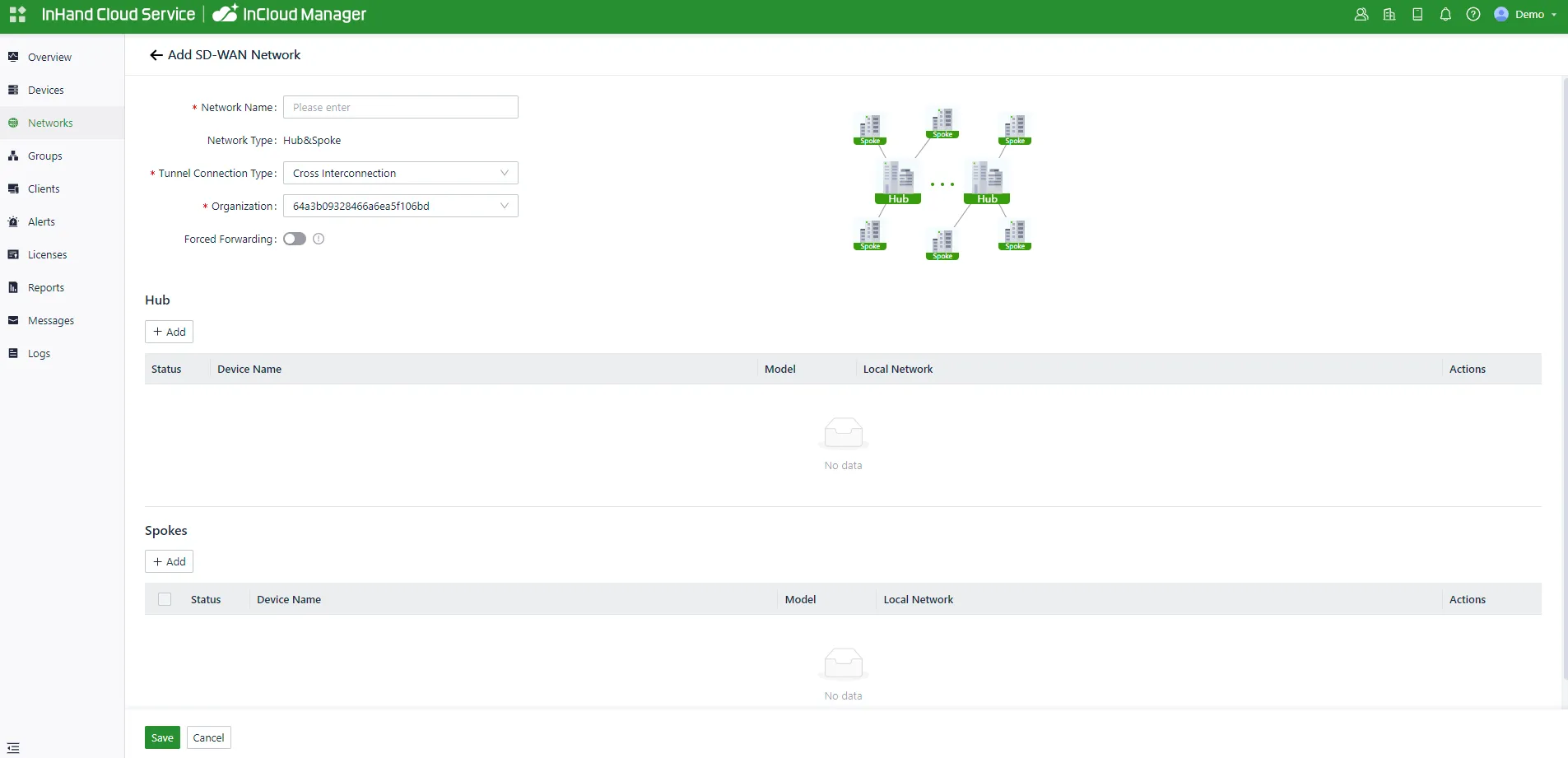
Task: Open the notifications bell
Action: pos(1445,15)
